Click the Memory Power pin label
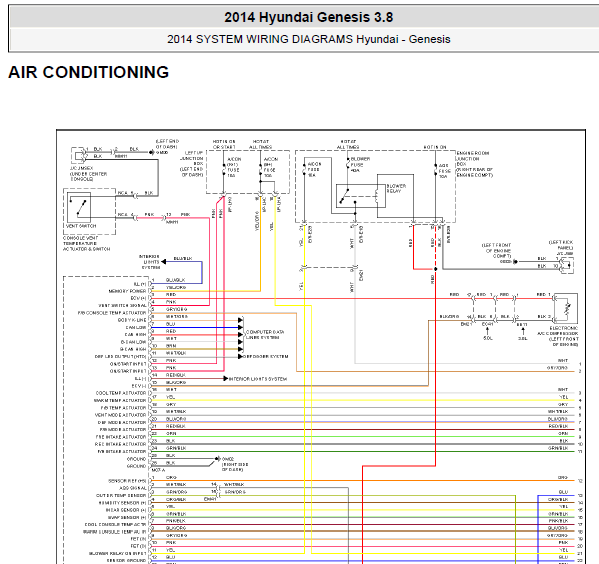Viewport: 599px width, 564px height. (127, 291)
